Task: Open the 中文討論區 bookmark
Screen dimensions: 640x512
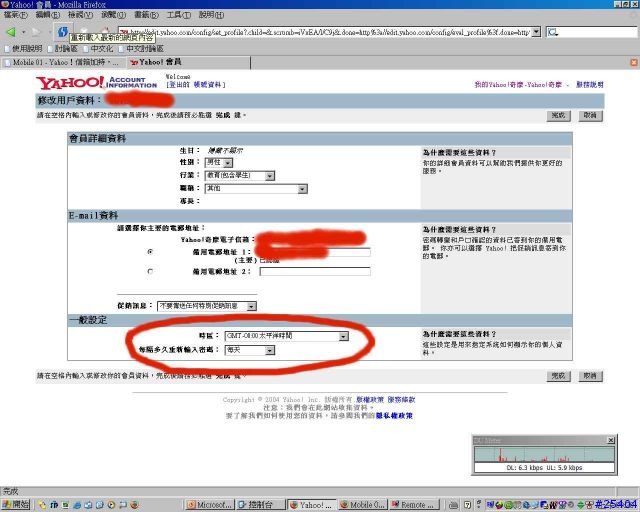Action: [x=141, y=49]
